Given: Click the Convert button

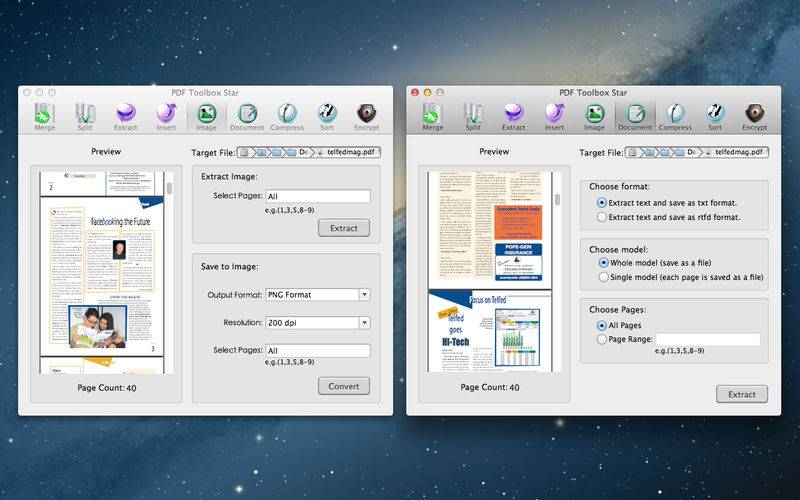Looking at the screenshot, I should coord(344,386).
